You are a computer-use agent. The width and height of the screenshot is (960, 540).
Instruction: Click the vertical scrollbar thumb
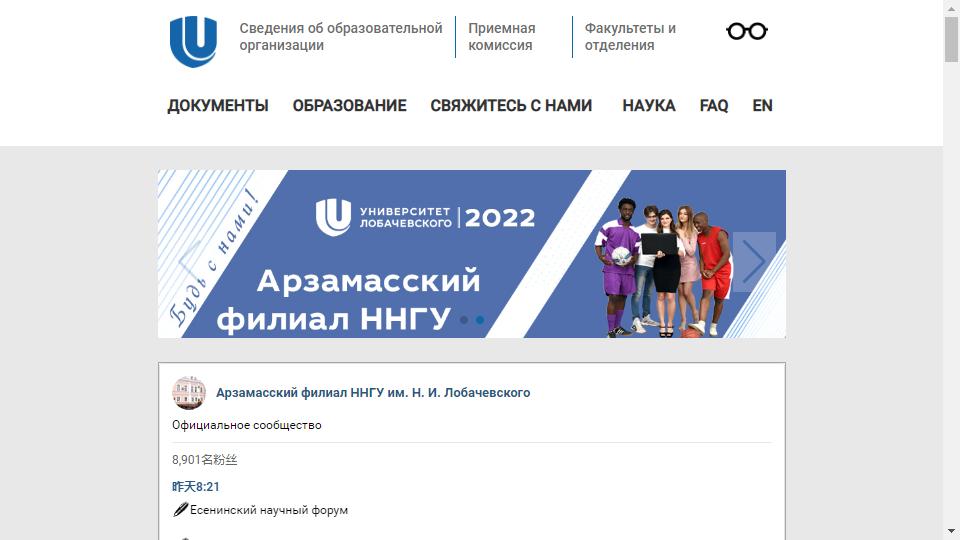951,39
